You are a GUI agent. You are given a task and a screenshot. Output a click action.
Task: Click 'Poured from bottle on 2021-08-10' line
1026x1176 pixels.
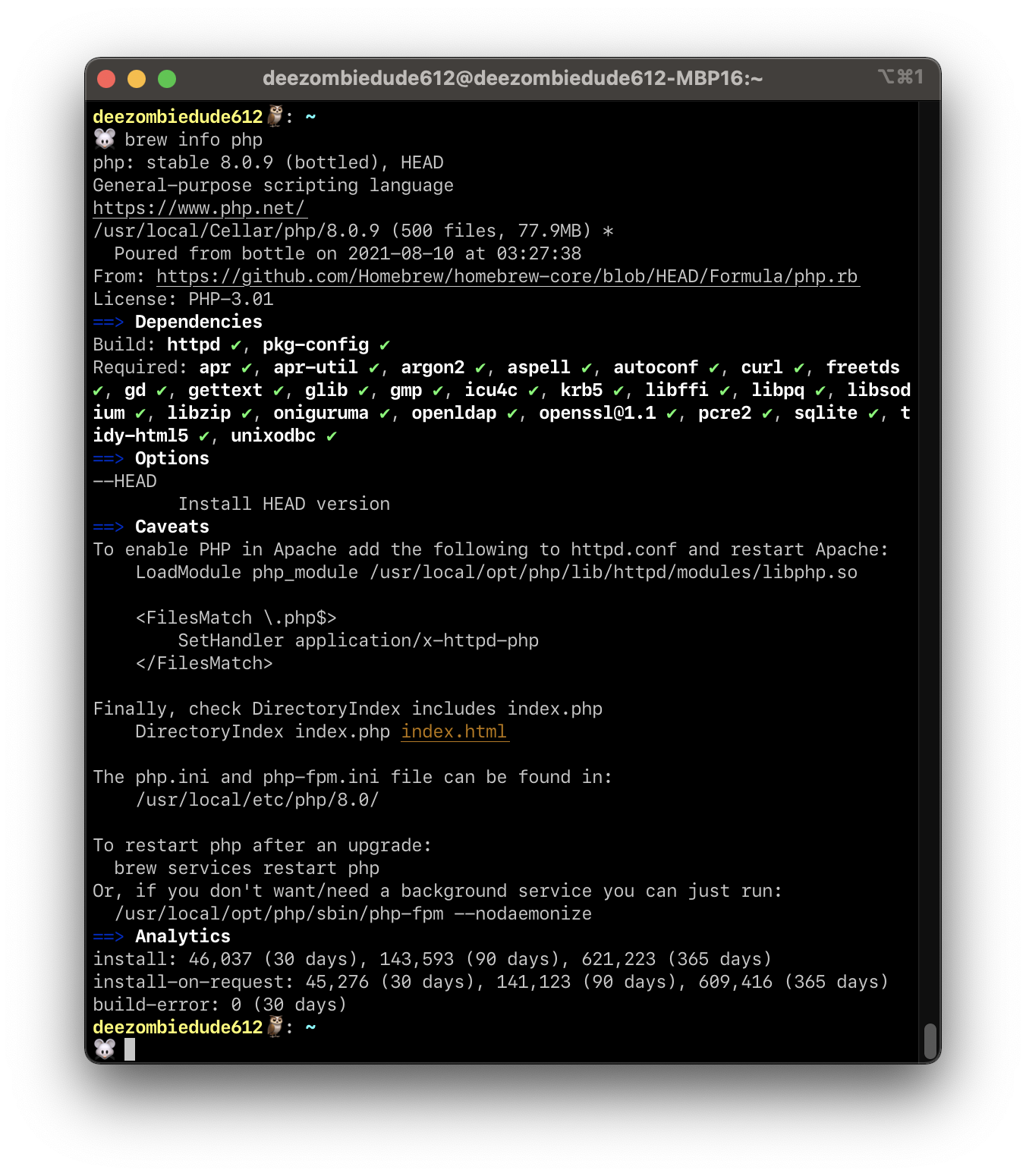[348, 253]
